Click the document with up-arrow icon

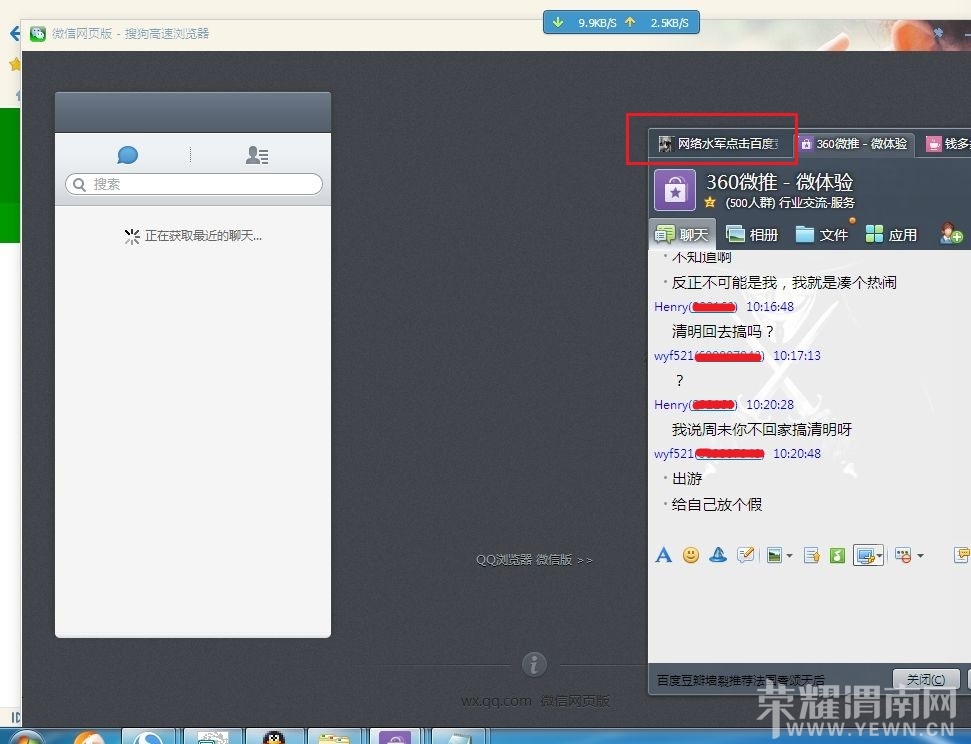click(811, 556)
